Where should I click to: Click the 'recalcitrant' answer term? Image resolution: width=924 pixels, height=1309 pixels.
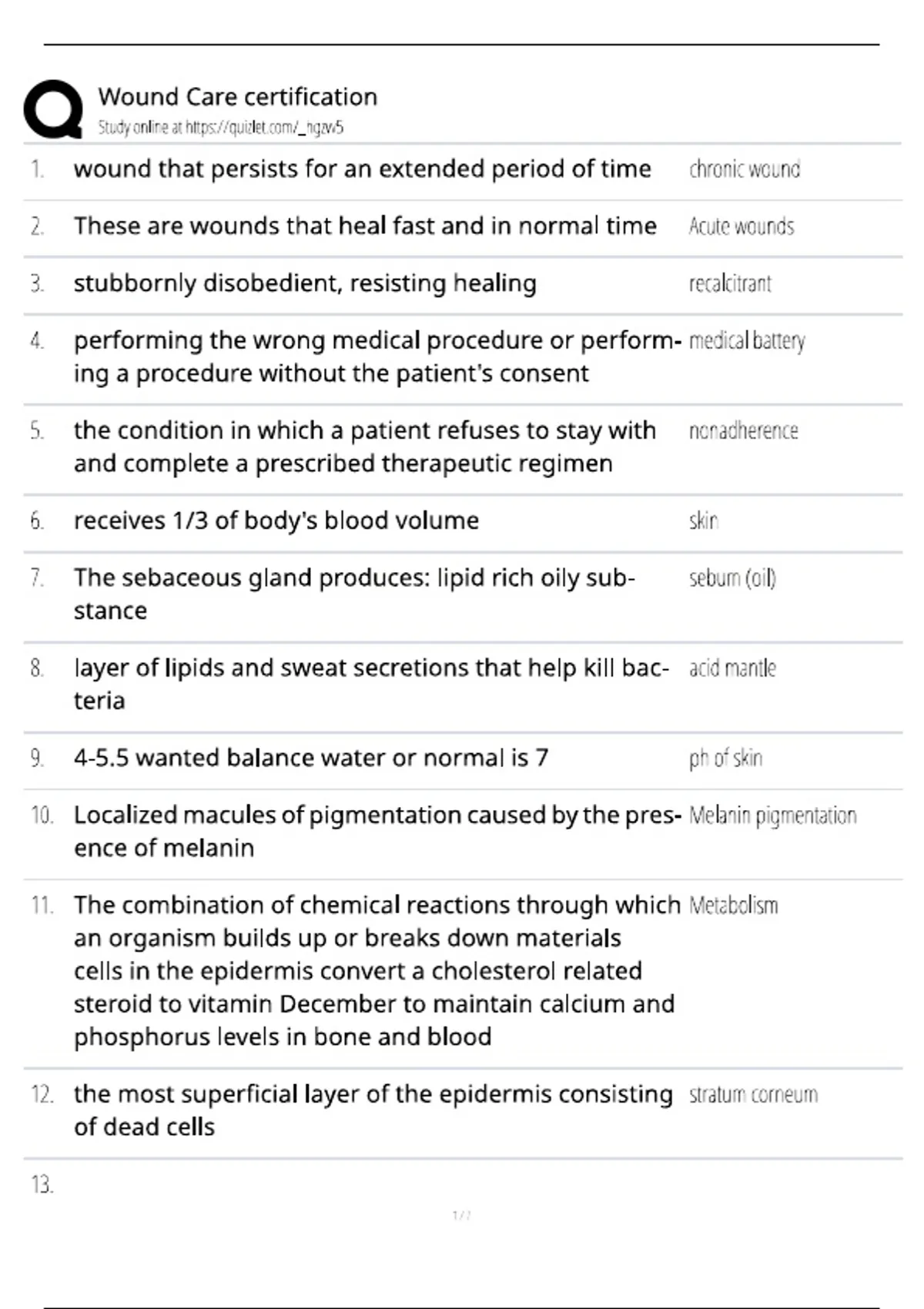tap(730, 283)
